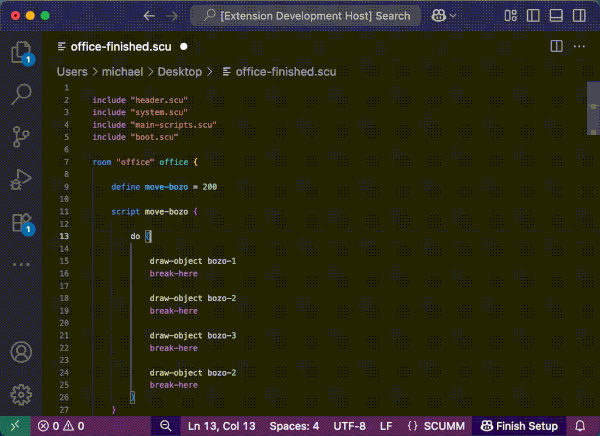Click 'draw-object bozo-3' line
The width and height of the screenshot is (600, 436).
click(193, 335)
